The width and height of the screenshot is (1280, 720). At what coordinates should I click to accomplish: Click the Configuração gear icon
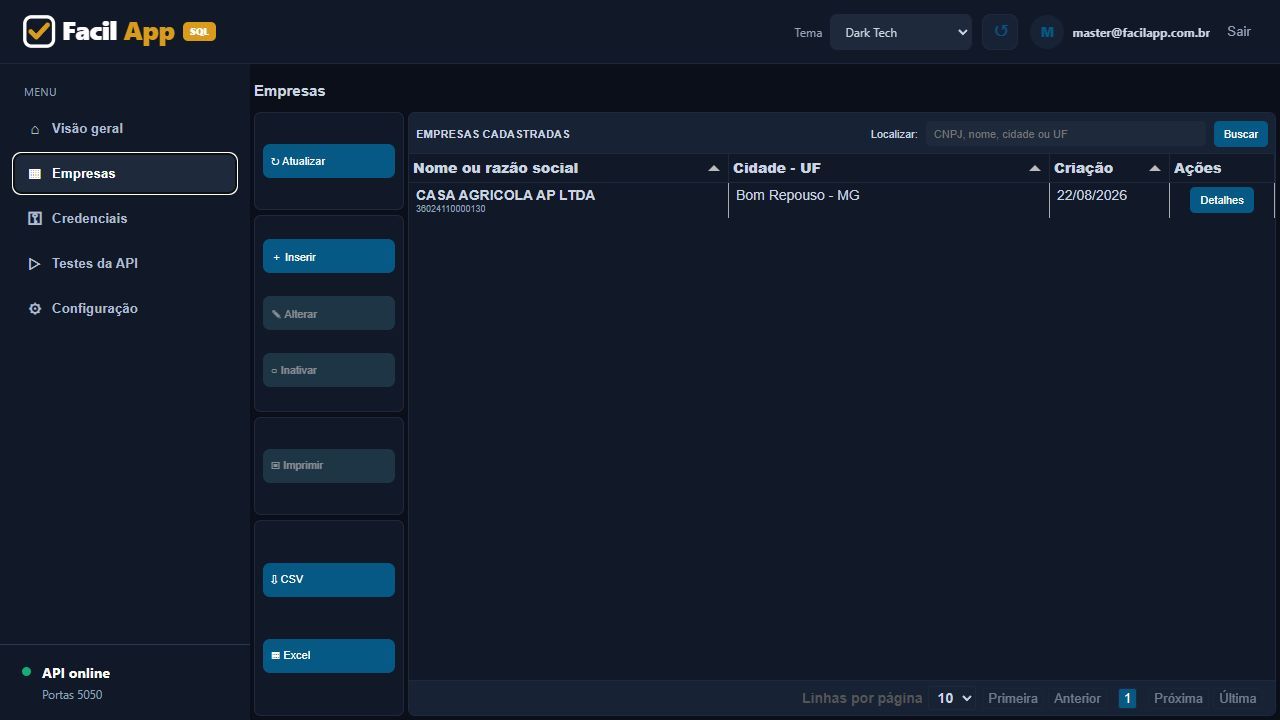coord(35,309)
